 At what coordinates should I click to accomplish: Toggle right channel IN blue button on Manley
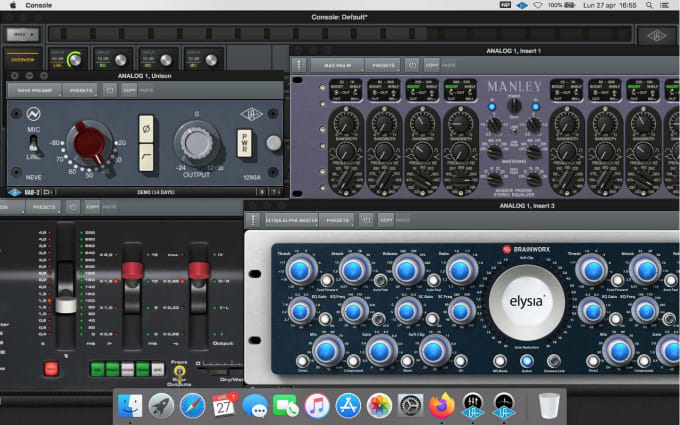pyautogui.click(x=536, y=107)
